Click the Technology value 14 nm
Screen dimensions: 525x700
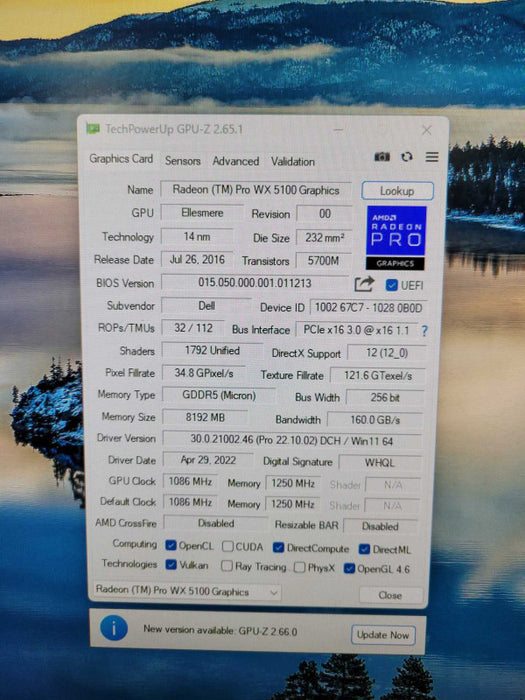coord(197,237)
